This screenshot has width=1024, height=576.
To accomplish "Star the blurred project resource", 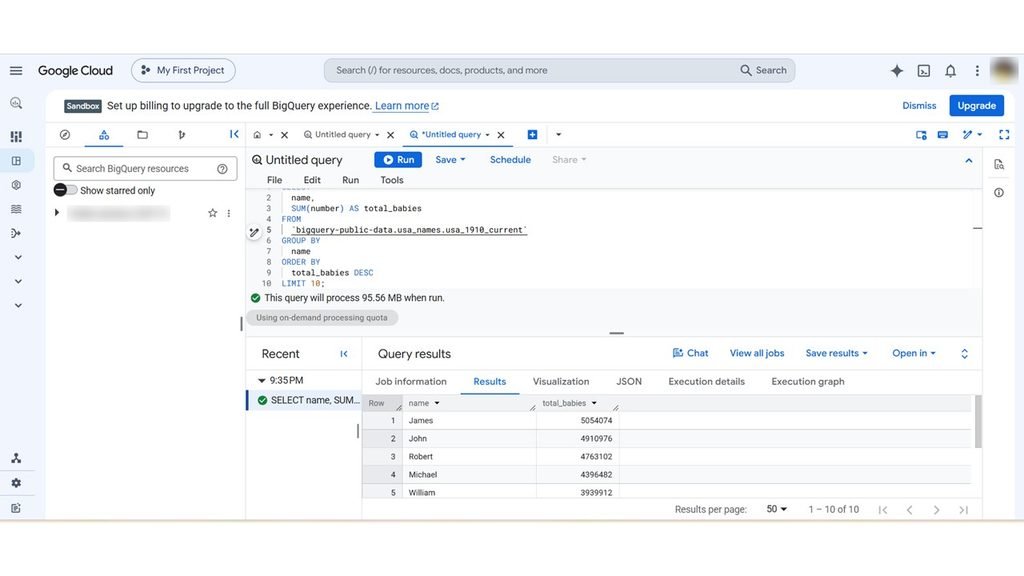I will click(212, 213).
